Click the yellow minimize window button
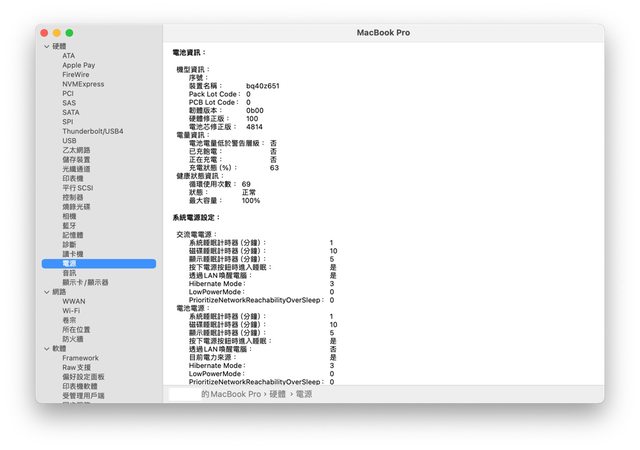The image size is (640, 450). tap(57, 33)
